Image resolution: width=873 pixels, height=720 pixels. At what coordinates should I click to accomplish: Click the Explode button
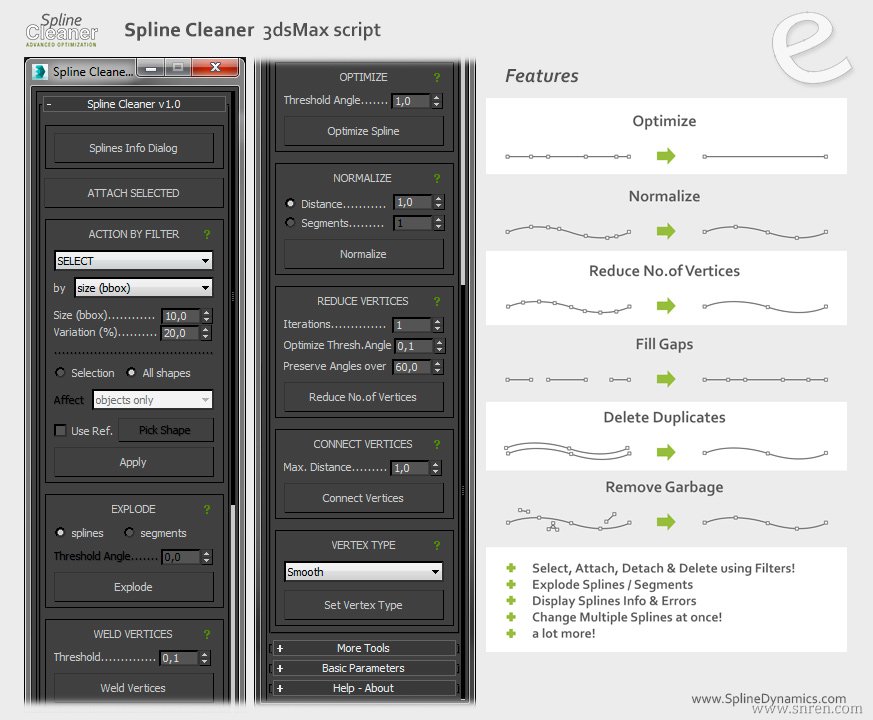pyautogui.click(x=134, y=587)
